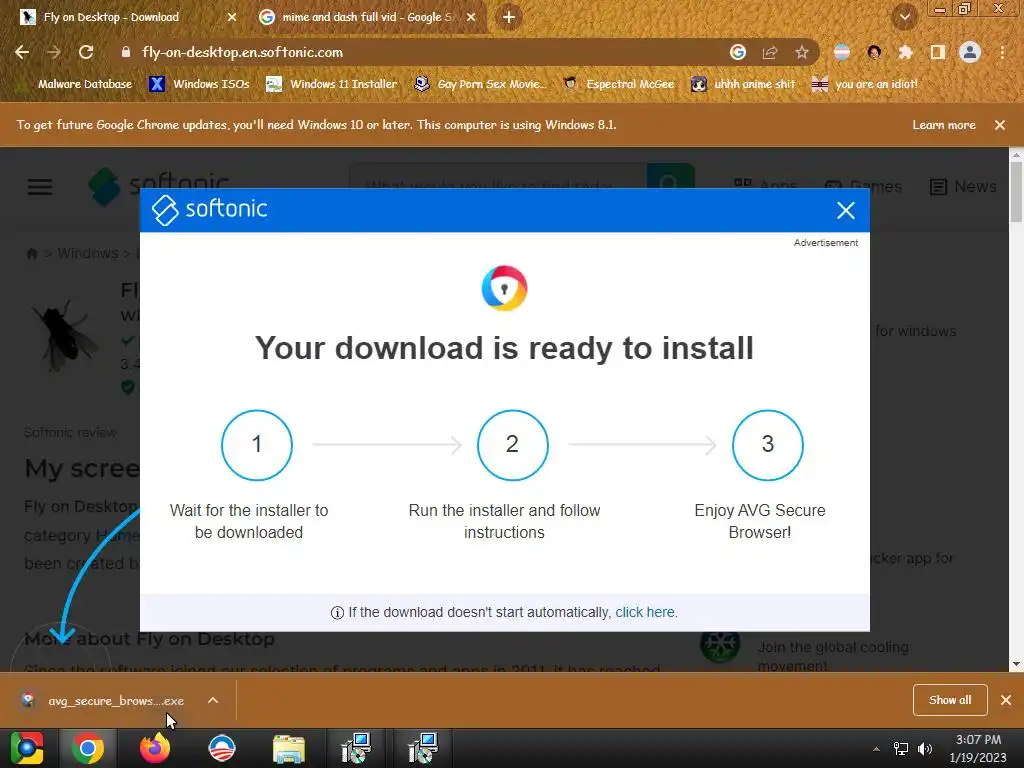Click Learn more in update banner
Screen dimensions: 1024x768
[944, 125]
